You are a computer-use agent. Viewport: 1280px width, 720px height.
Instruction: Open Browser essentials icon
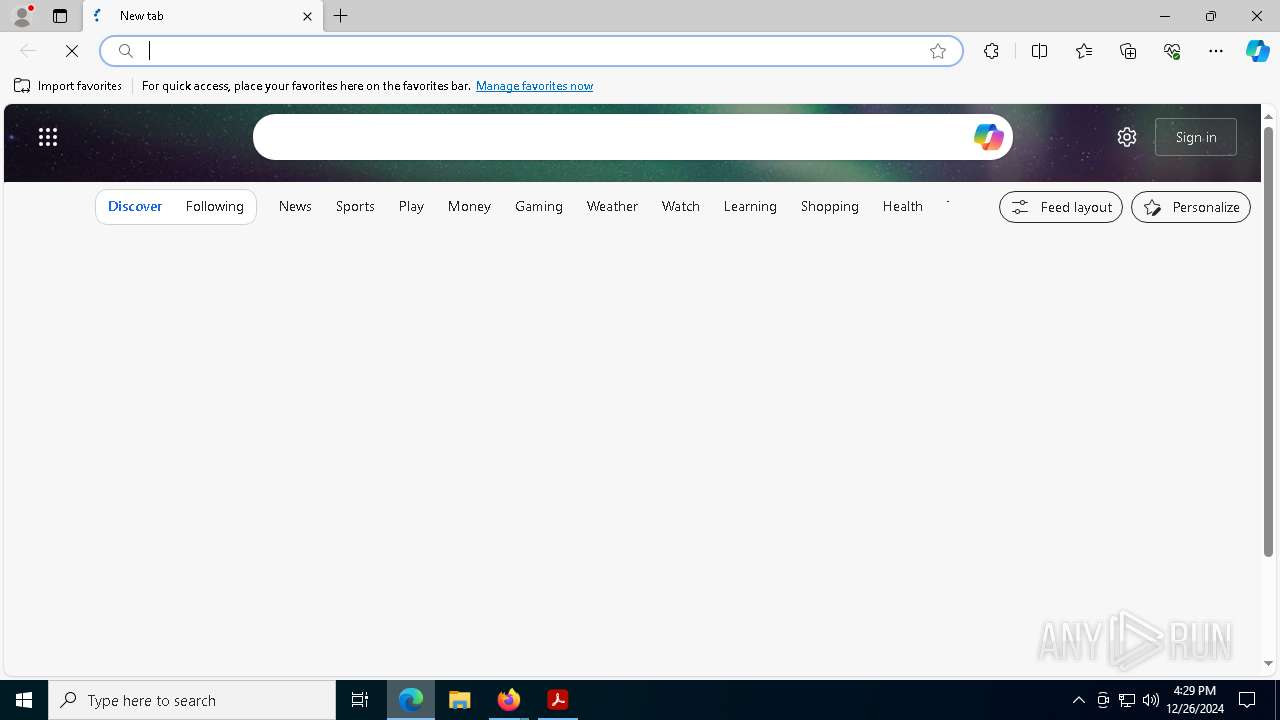pos(1172,51)
